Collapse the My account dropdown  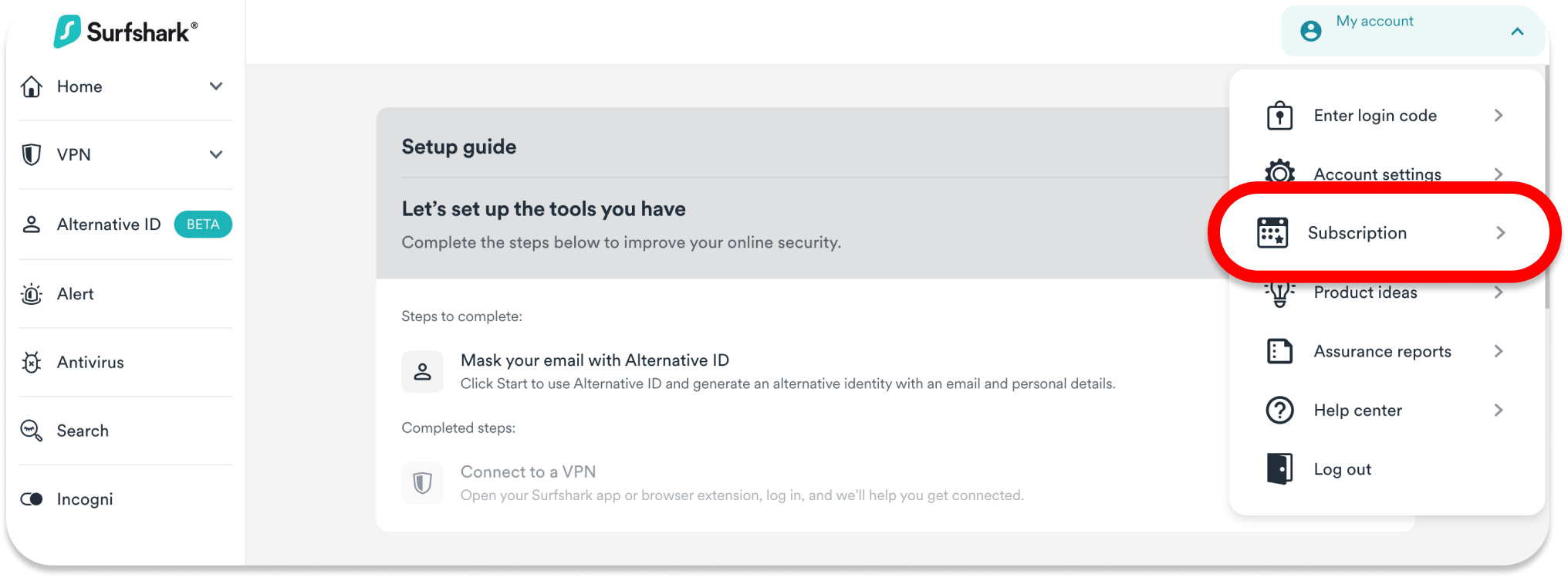1517,32
